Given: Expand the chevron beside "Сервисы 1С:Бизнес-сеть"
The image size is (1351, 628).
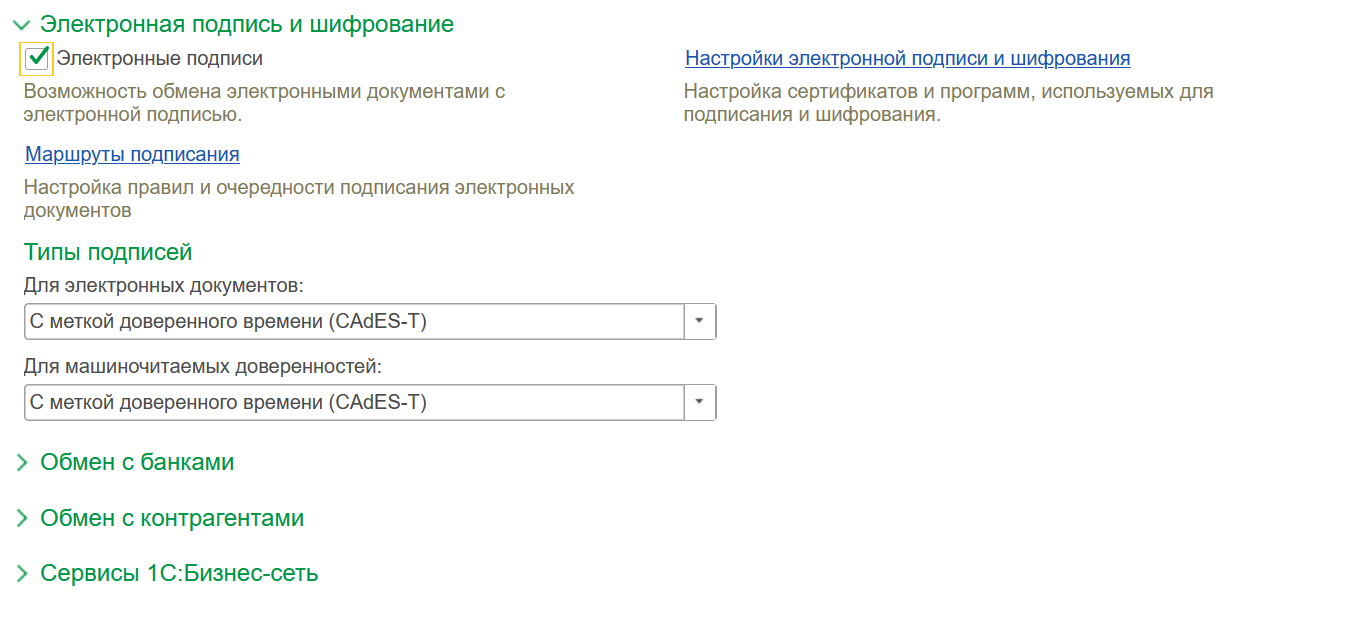Looking at the screenshot, I should [x=22, y=574].
